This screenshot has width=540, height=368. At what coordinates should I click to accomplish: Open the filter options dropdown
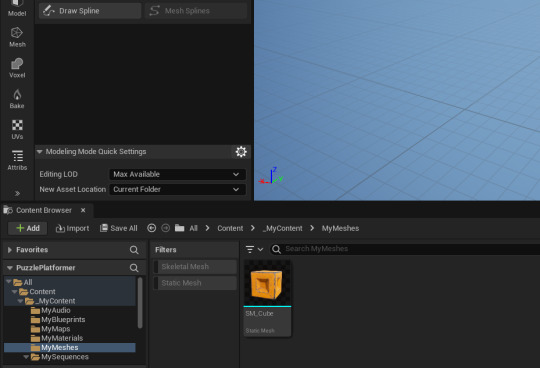(x=254, y=249)
